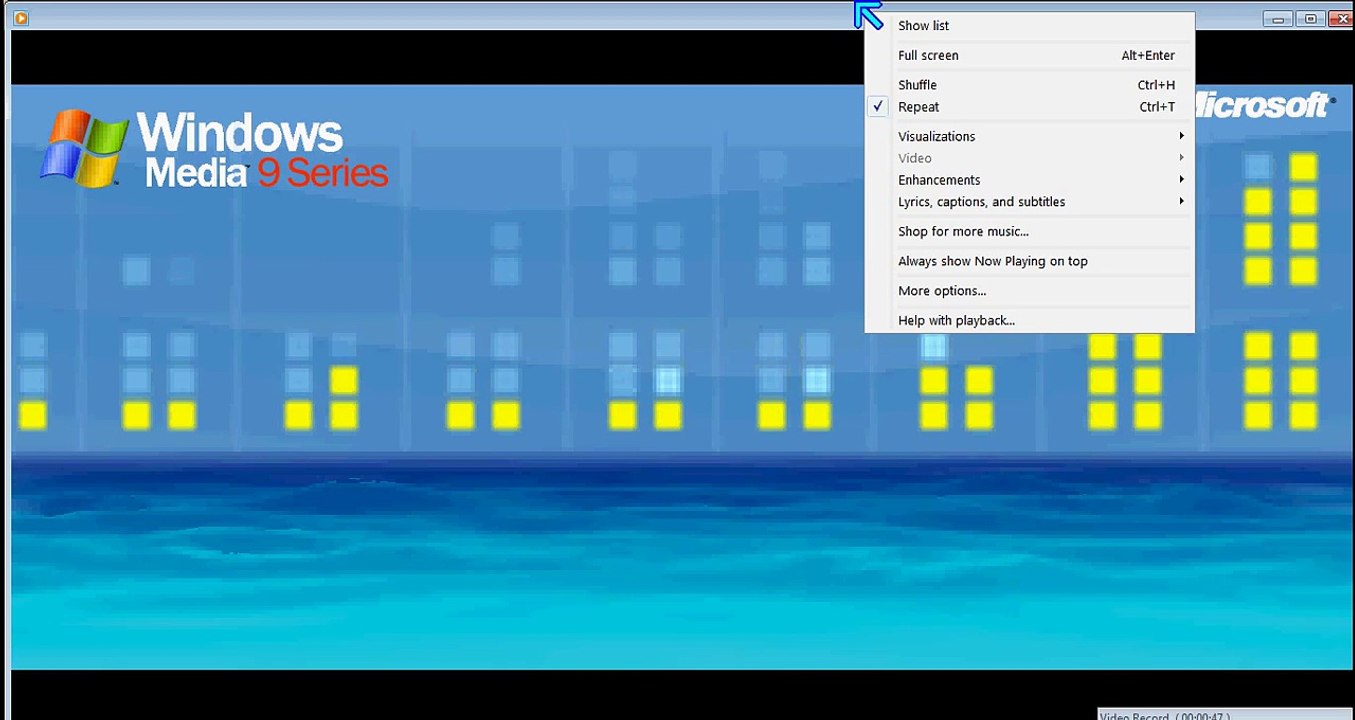Image resolution: width=1355 pixels, height=720 pixels.
Task: Select Show list in context menu
Action: (1030, 26)
